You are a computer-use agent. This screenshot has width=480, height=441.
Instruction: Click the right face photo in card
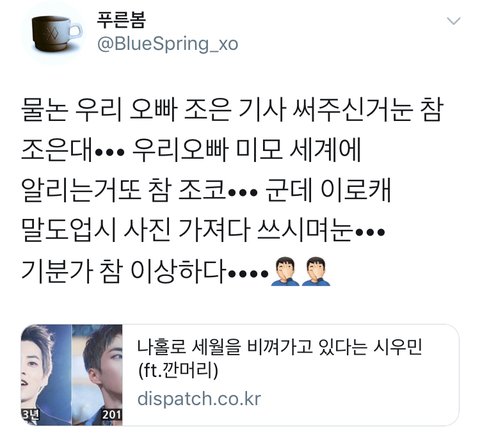click(x=97, y=375)
